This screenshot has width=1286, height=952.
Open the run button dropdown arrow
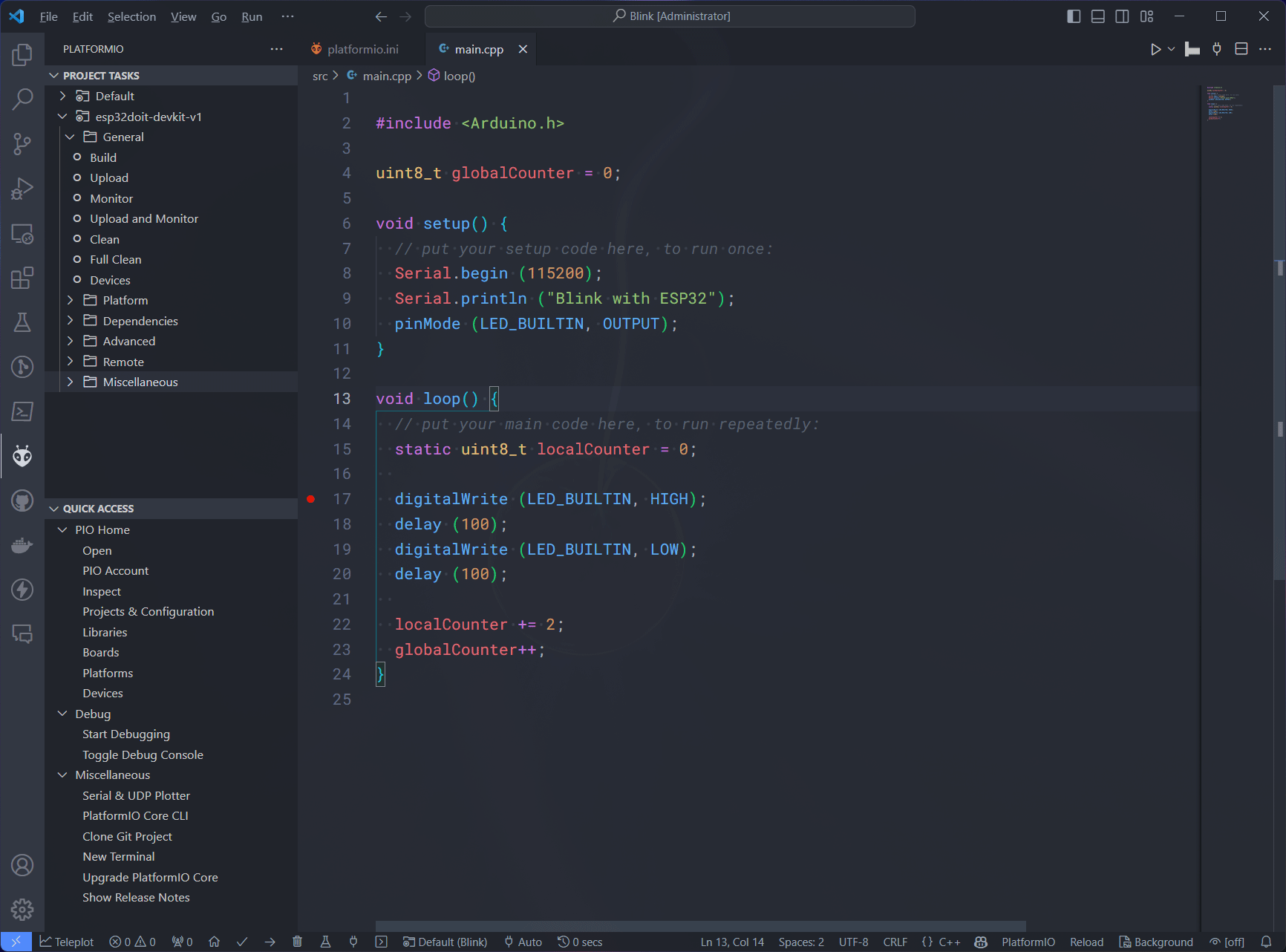pos(1171,49)
